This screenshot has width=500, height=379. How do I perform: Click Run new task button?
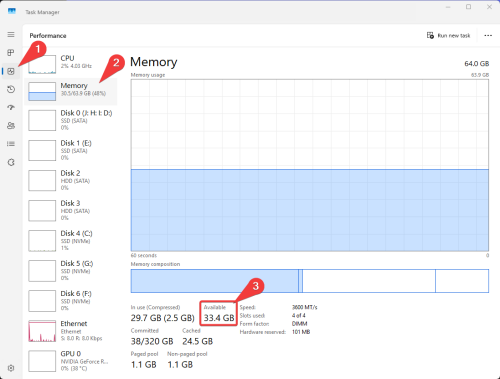click(x=448, y=35)
